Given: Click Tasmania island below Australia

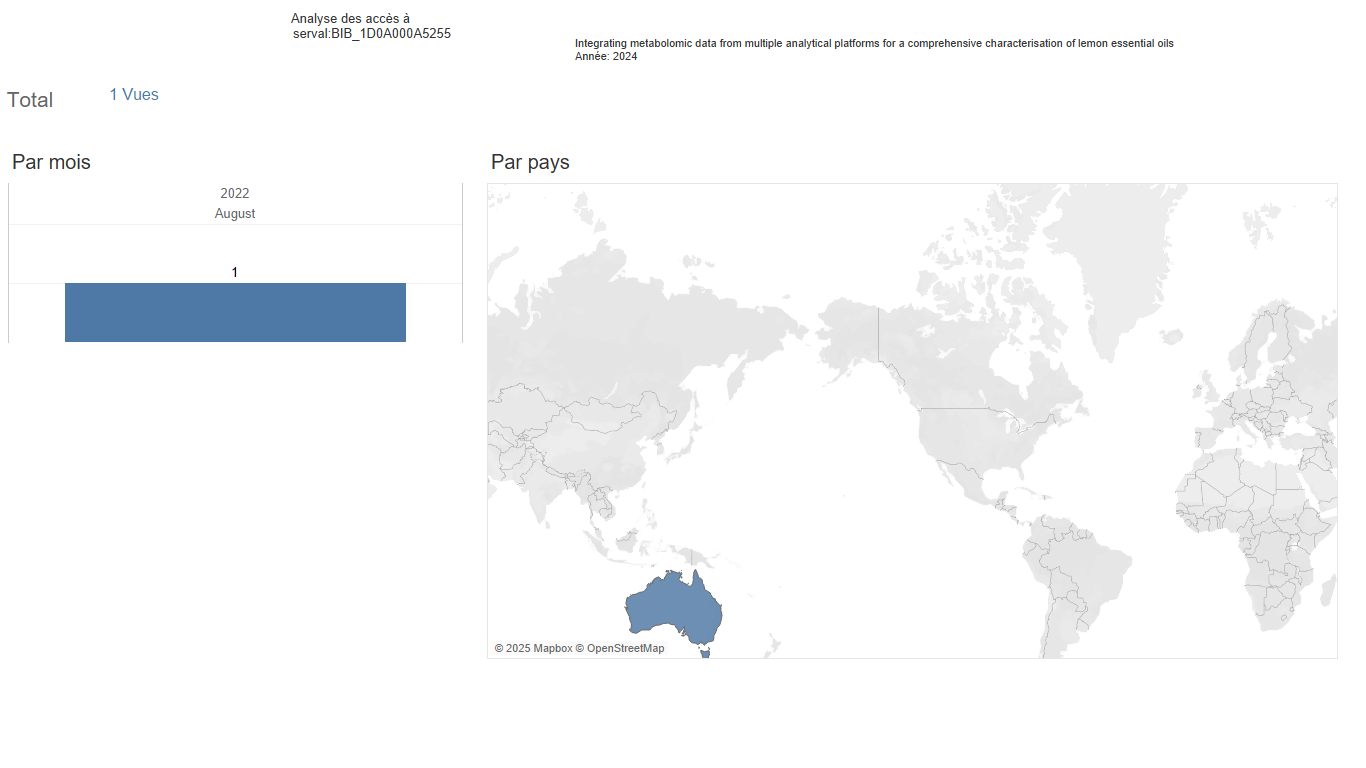Looking at the screenshot, I should [x=706, y=653].
